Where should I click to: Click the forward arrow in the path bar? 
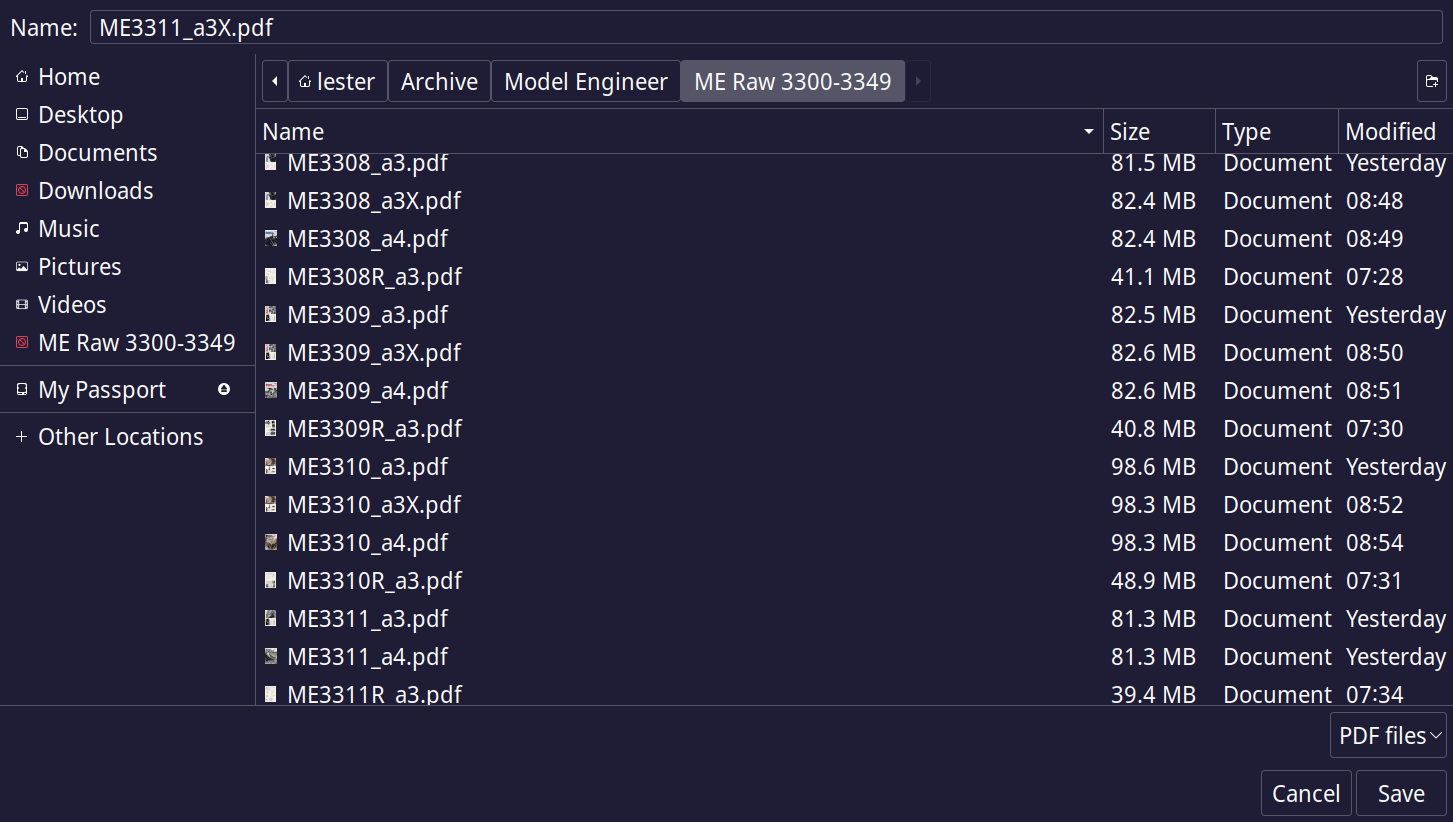click(x=918, y=82)
